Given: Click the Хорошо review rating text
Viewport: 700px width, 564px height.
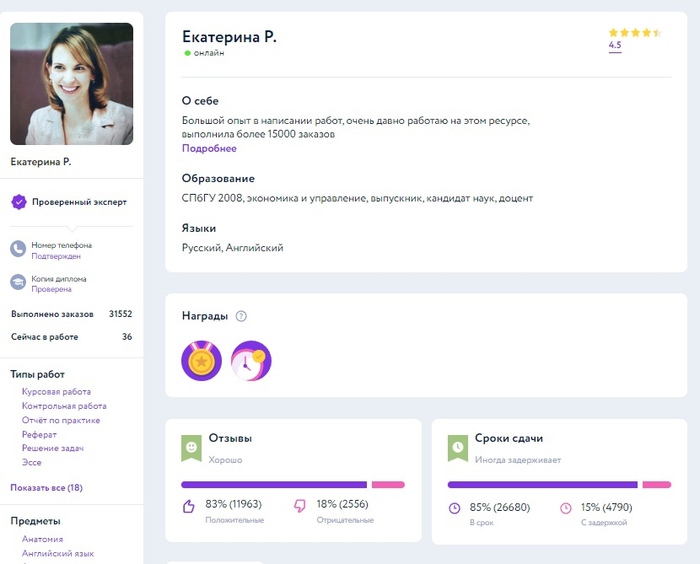Looking at the screenshot, I should coord(225,460).
